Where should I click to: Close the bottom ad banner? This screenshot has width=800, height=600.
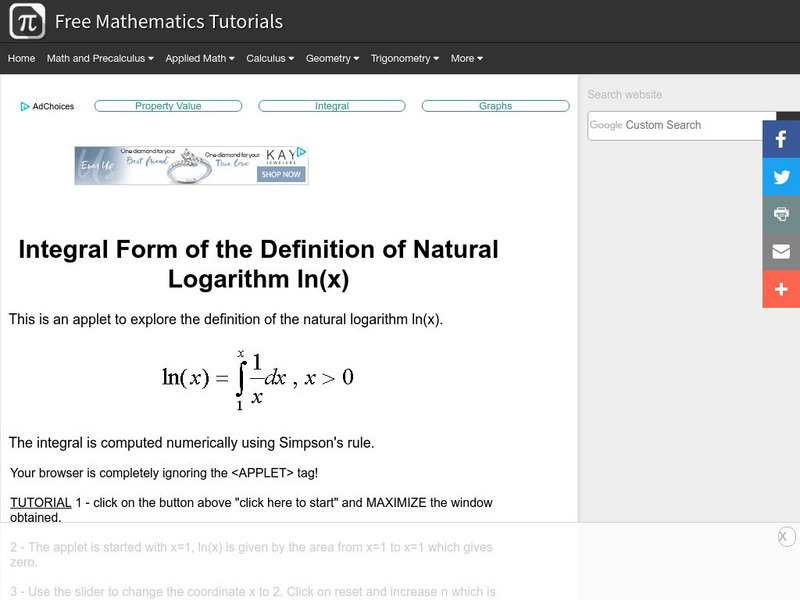tap(786, 537)
